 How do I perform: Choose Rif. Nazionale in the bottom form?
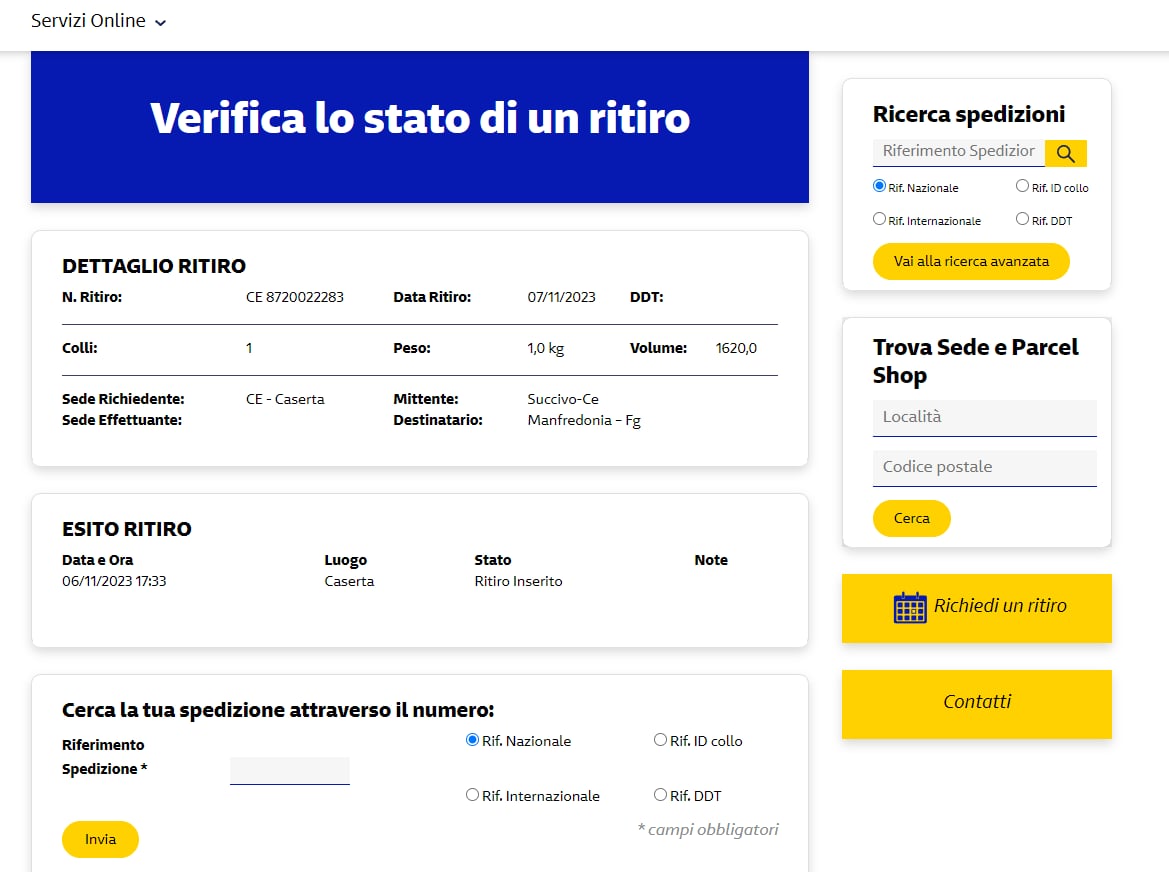pos(472,739)
